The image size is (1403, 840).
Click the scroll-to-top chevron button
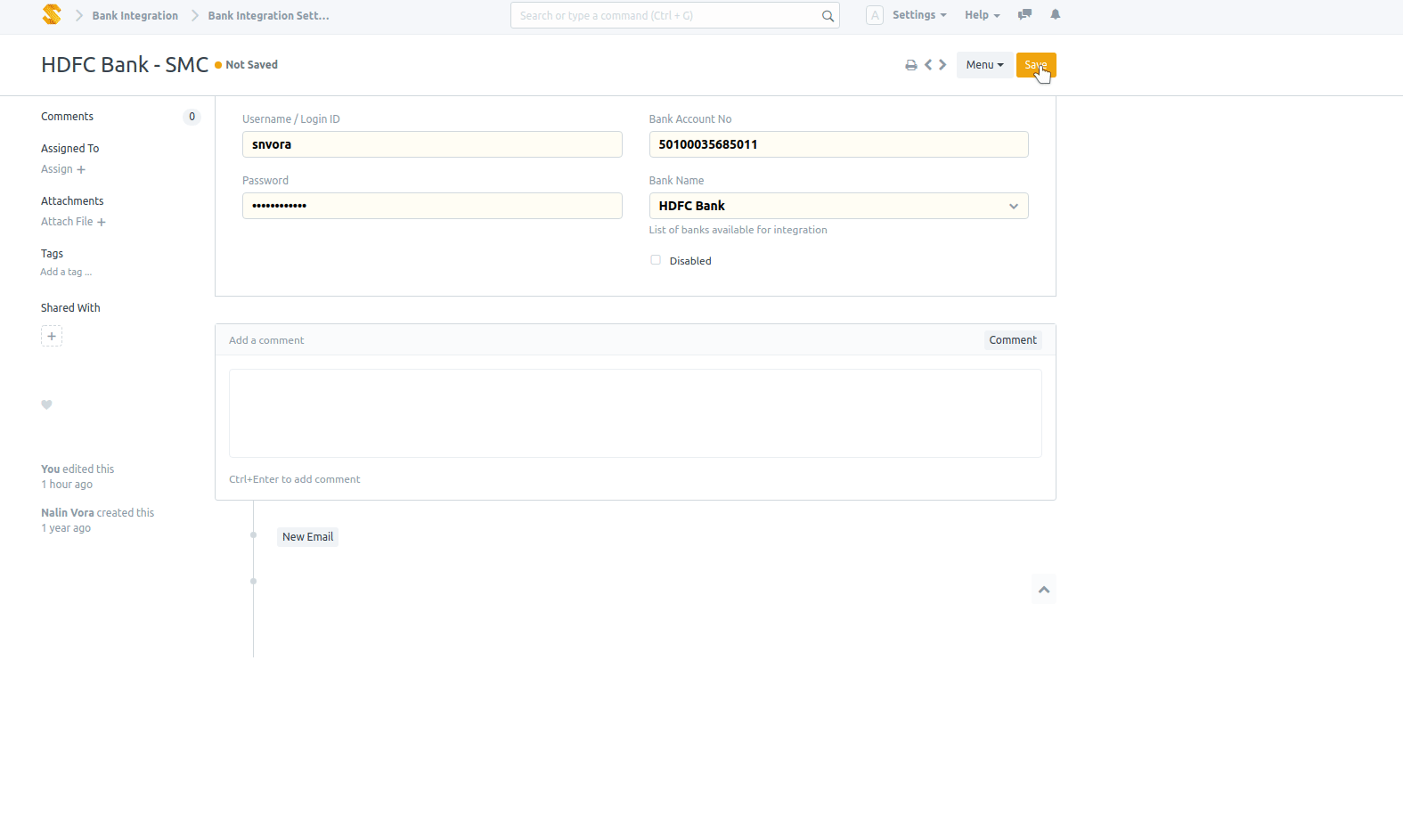(x=1044, y=590)
